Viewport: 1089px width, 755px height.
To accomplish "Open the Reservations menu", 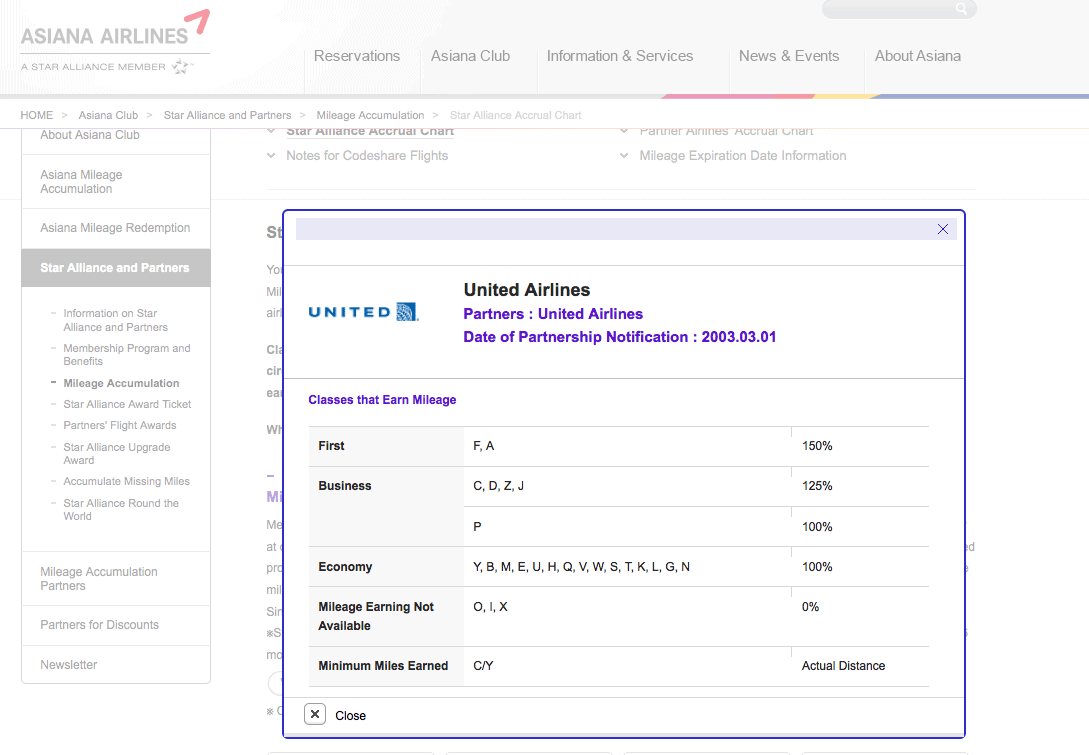I will tap(357, 56).
